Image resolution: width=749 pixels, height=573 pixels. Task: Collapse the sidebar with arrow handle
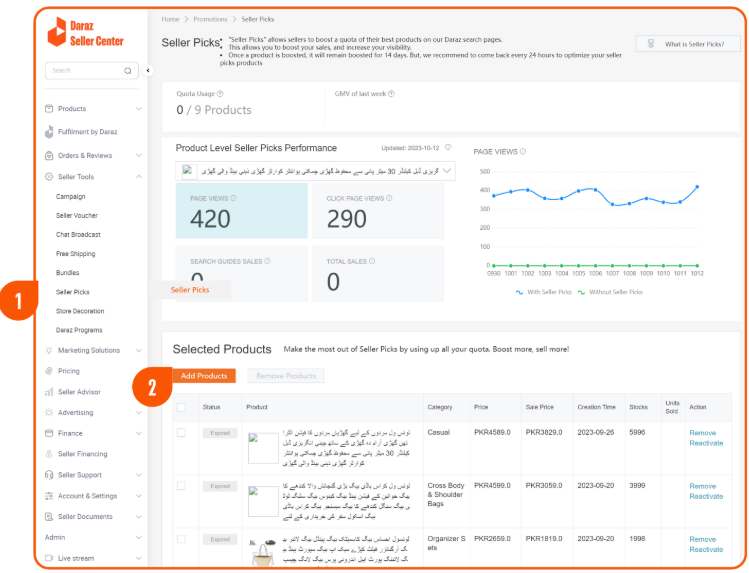click(148, 71)
